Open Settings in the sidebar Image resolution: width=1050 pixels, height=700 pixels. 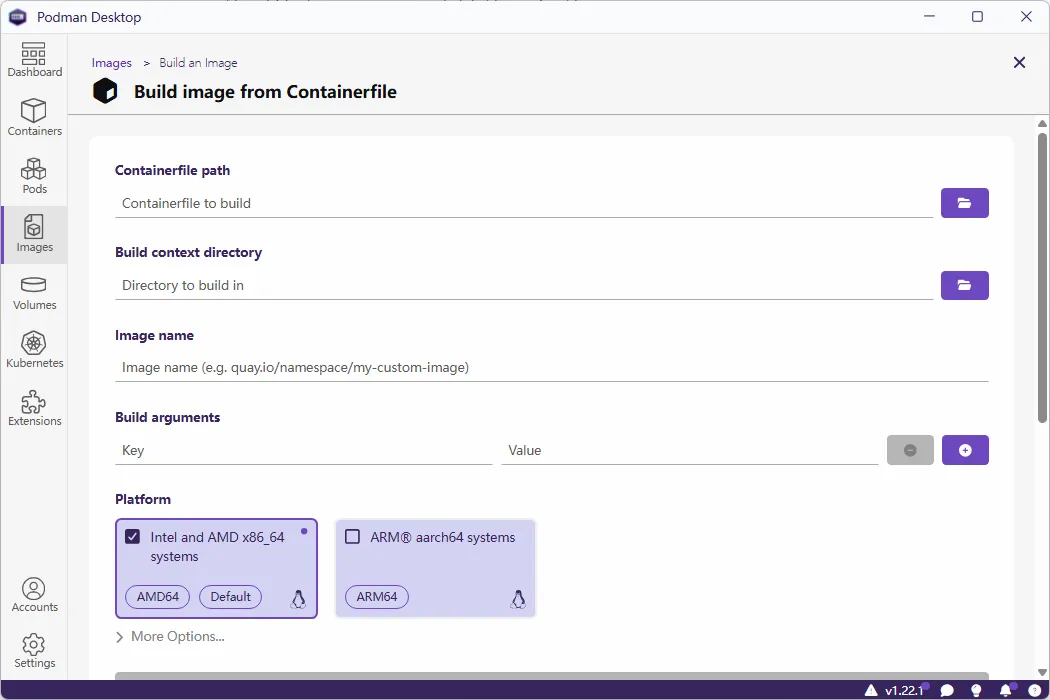coord(34,650)
